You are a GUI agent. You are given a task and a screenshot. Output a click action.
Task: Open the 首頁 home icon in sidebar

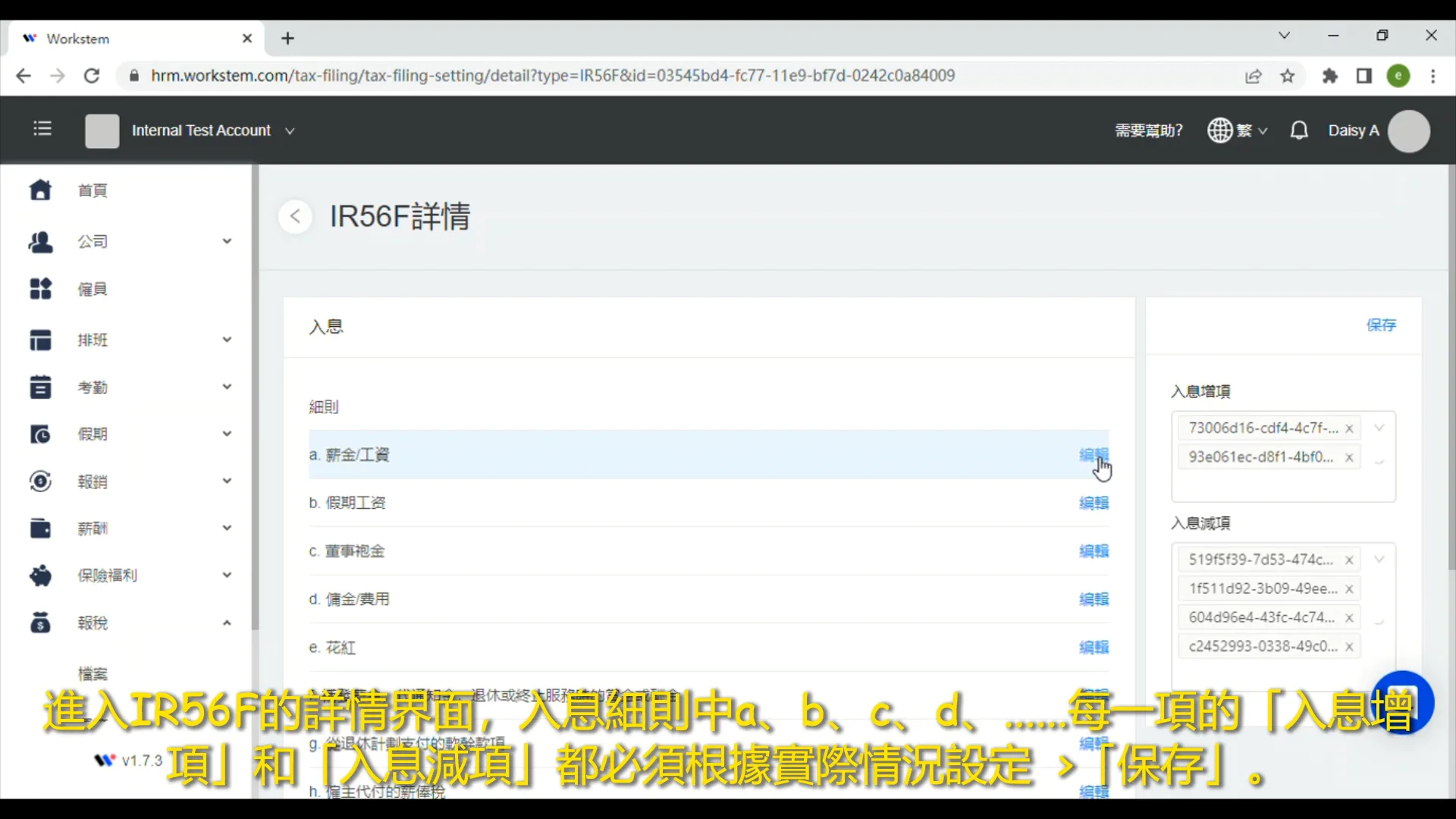click(40, 190)
